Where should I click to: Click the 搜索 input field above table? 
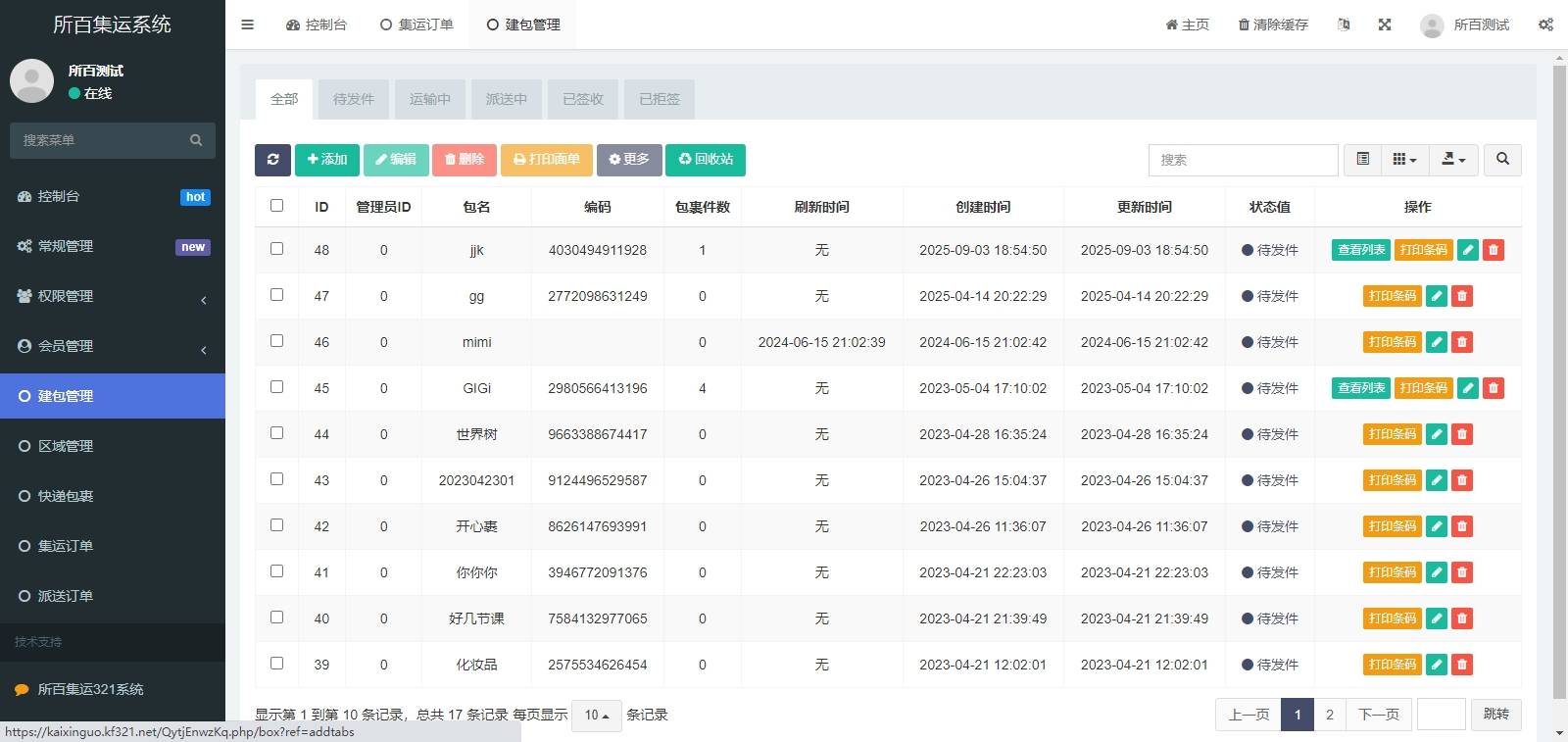point(1243,160)
